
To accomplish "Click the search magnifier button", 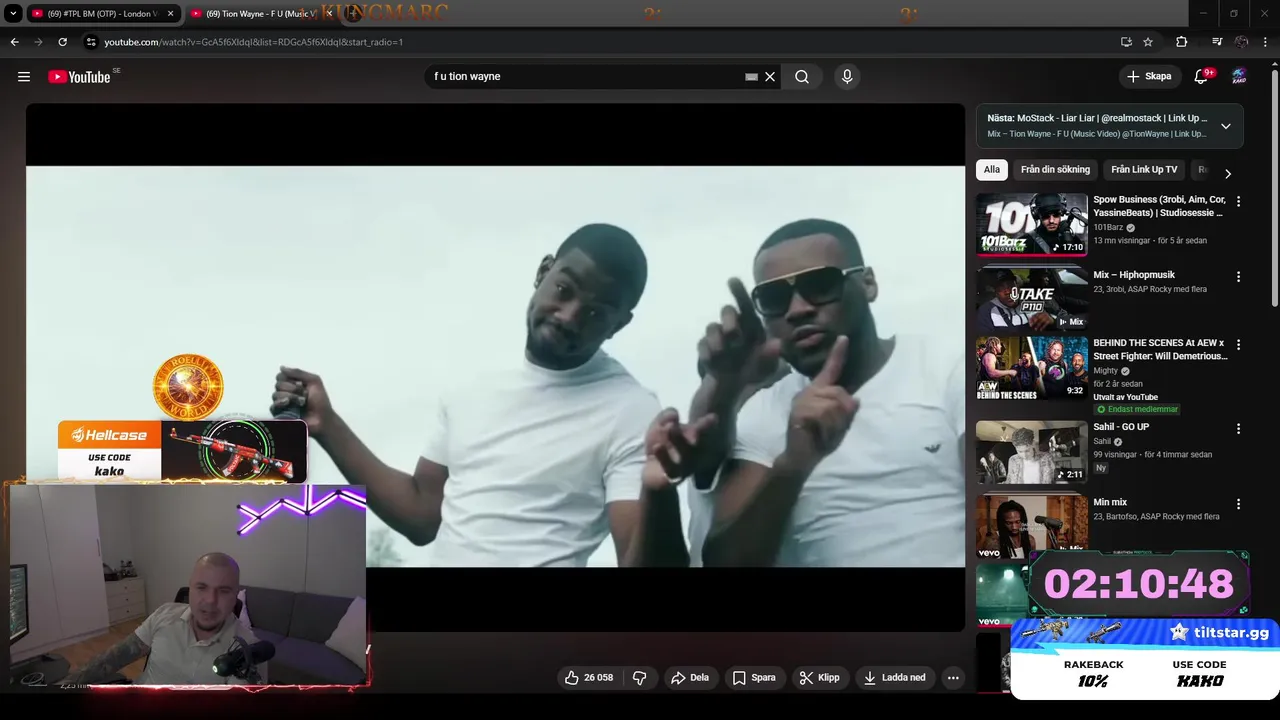I will click(x=802, y=77).
